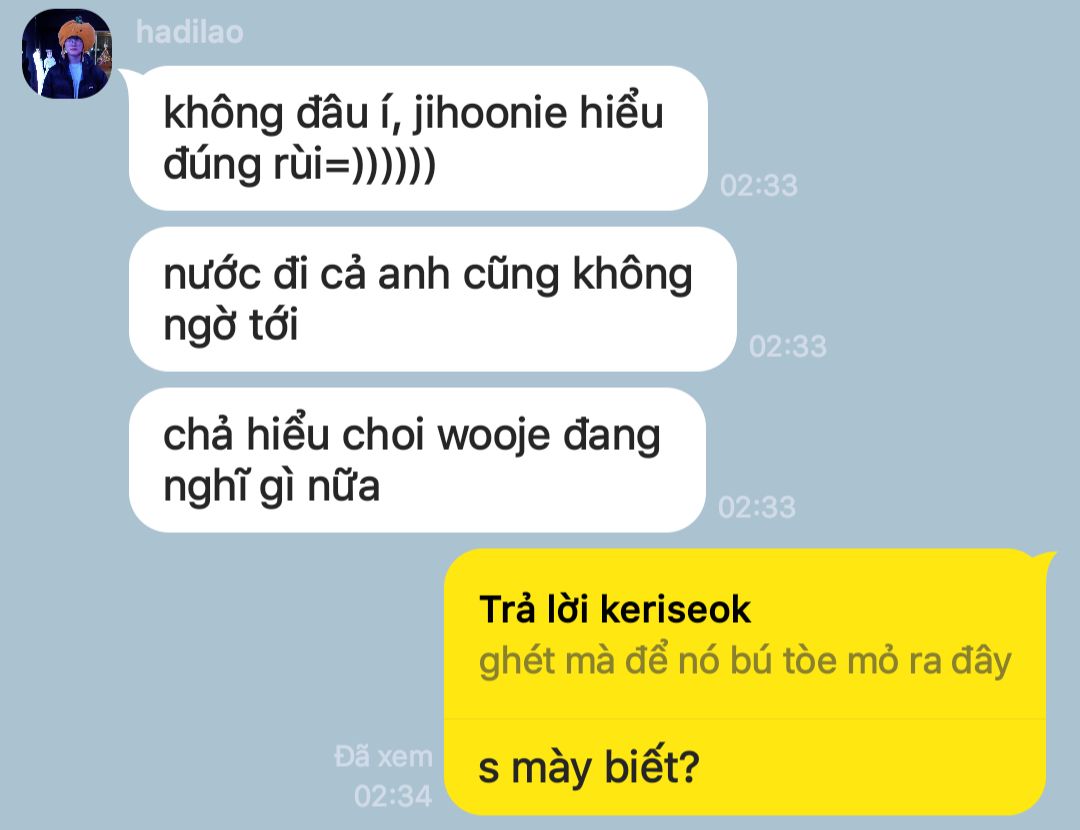Tap the 02:33 timestamp beside the second message
The width and height of the screenshot is (1080, 830).
coord(788,346)
